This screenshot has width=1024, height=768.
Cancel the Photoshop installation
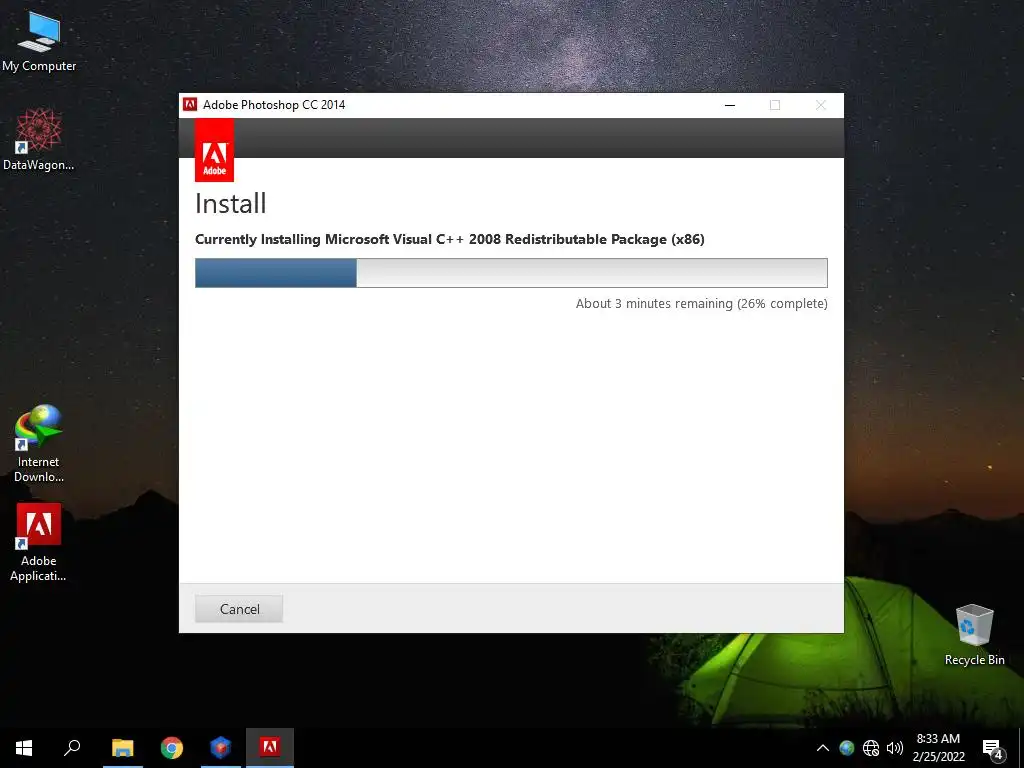pyautogui.click(x=239, y=609)
